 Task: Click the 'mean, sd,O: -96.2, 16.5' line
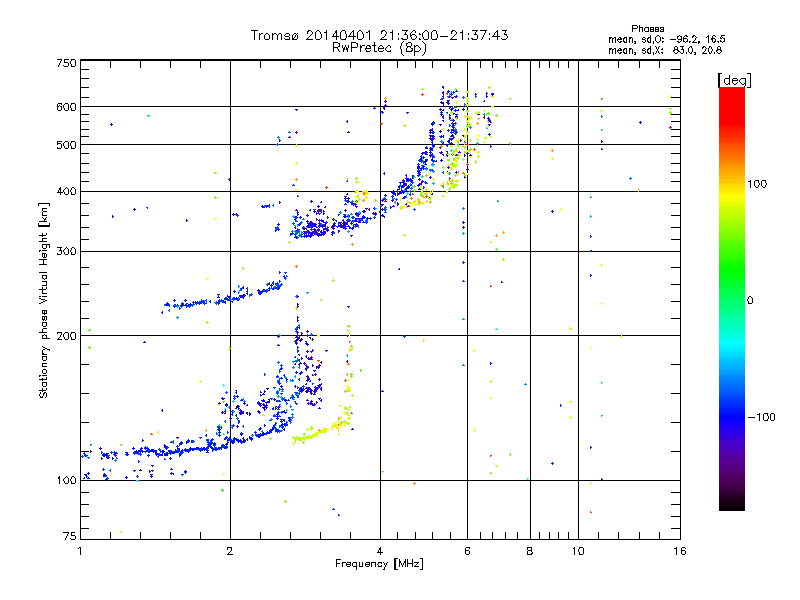pos(666,39)
